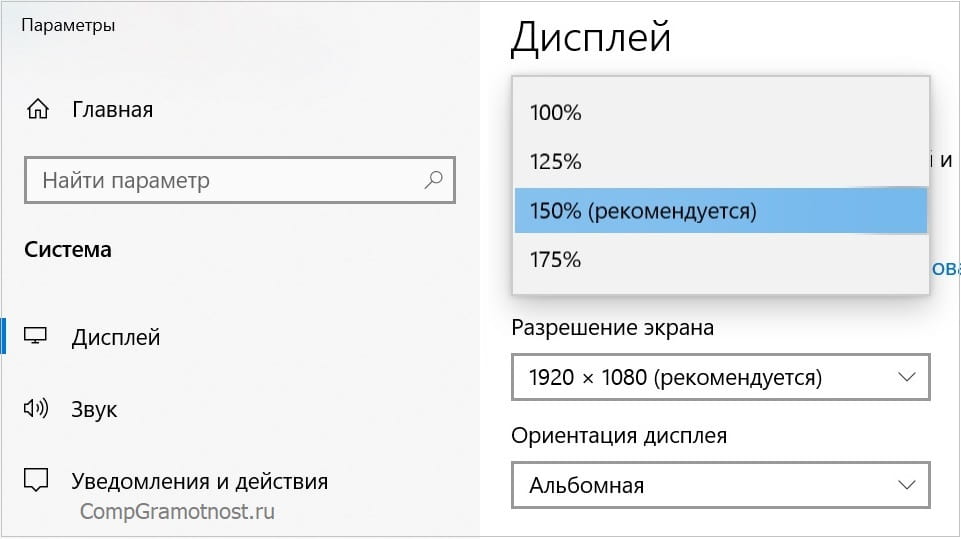The height and width of the screenshot is (539, 961).
Task: Click the notifications speech bubble icon
Action: 37,481
